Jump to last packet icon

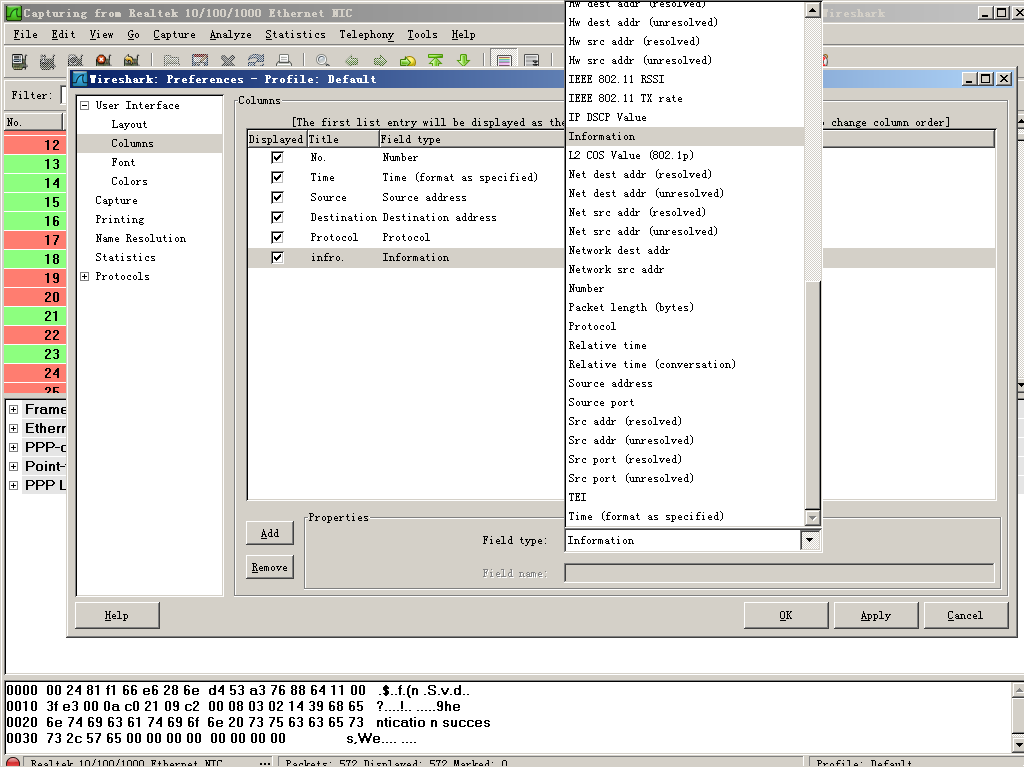(x=464, y=61)
